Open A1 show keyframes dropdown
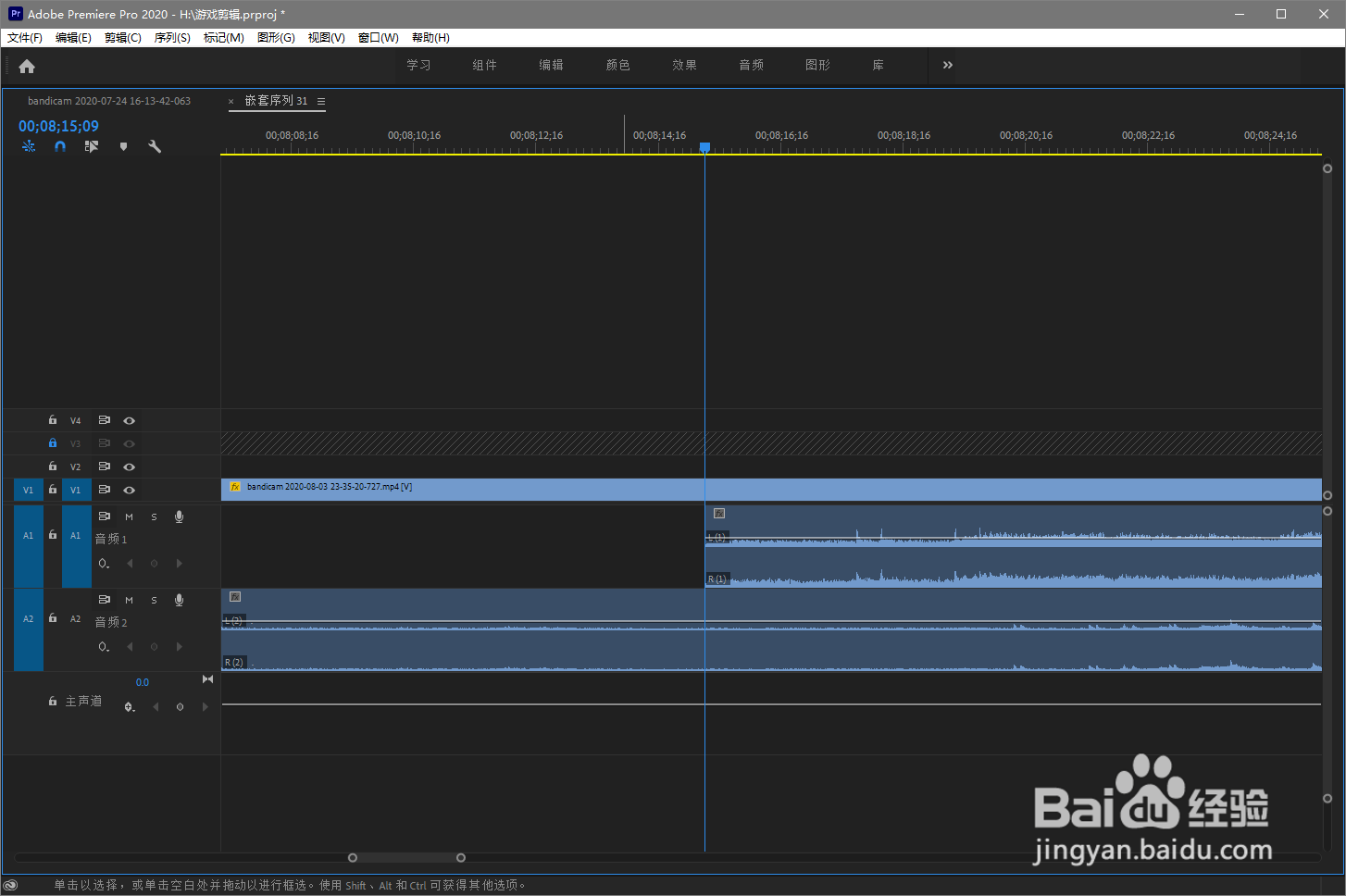 [104, 564]
